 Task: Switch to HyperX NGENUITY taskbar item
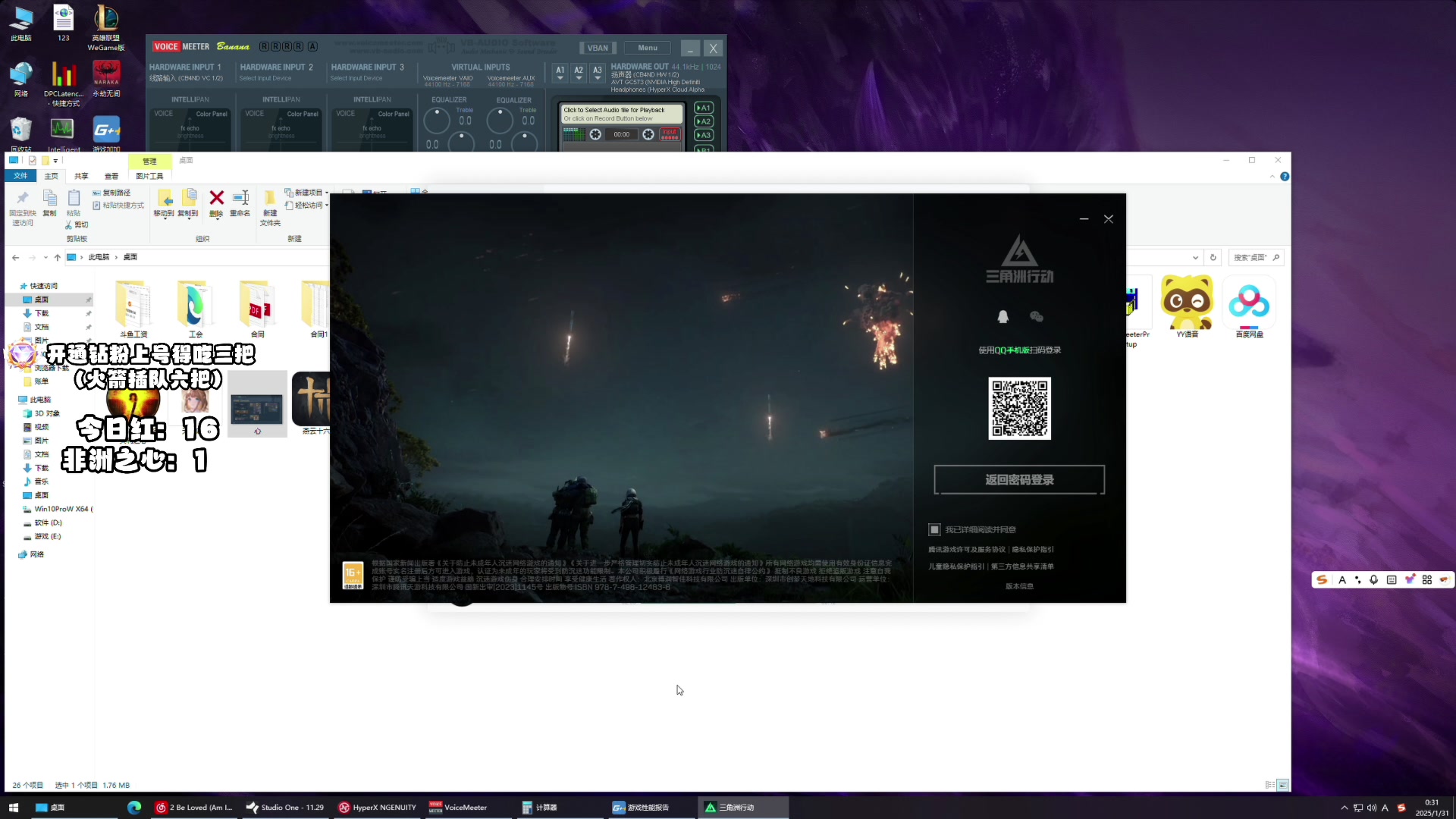(x=377, y=808)
